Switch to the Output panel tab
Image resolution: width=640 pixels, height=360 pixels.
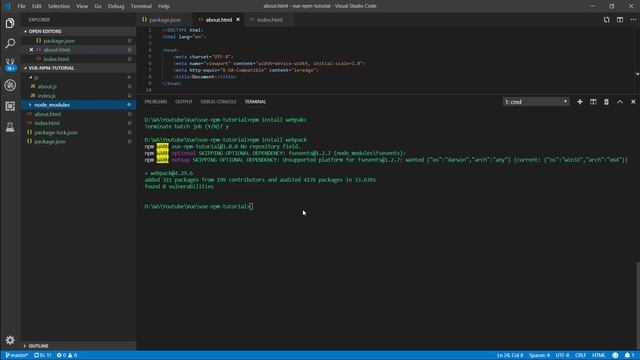pos(184,102)
